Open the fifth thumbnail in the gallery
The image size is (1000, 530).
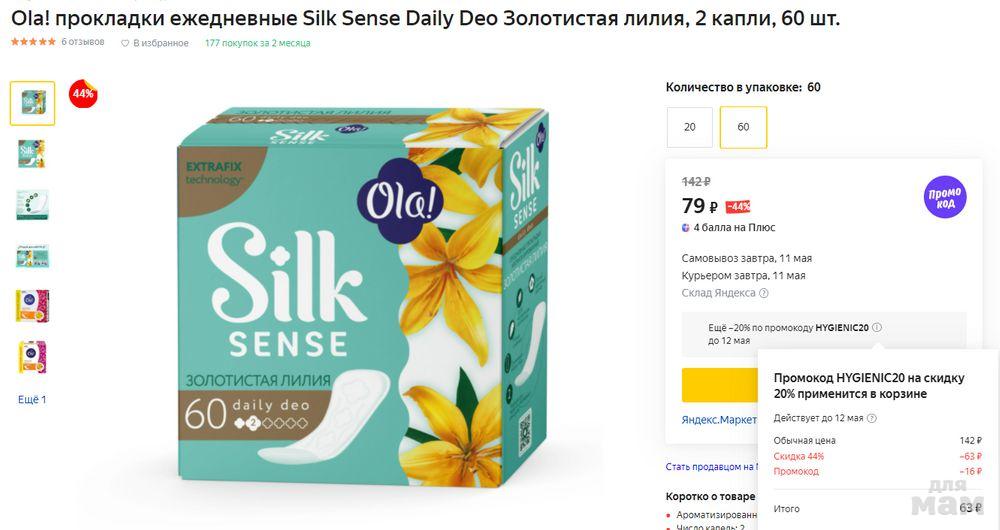pos(32,306)
